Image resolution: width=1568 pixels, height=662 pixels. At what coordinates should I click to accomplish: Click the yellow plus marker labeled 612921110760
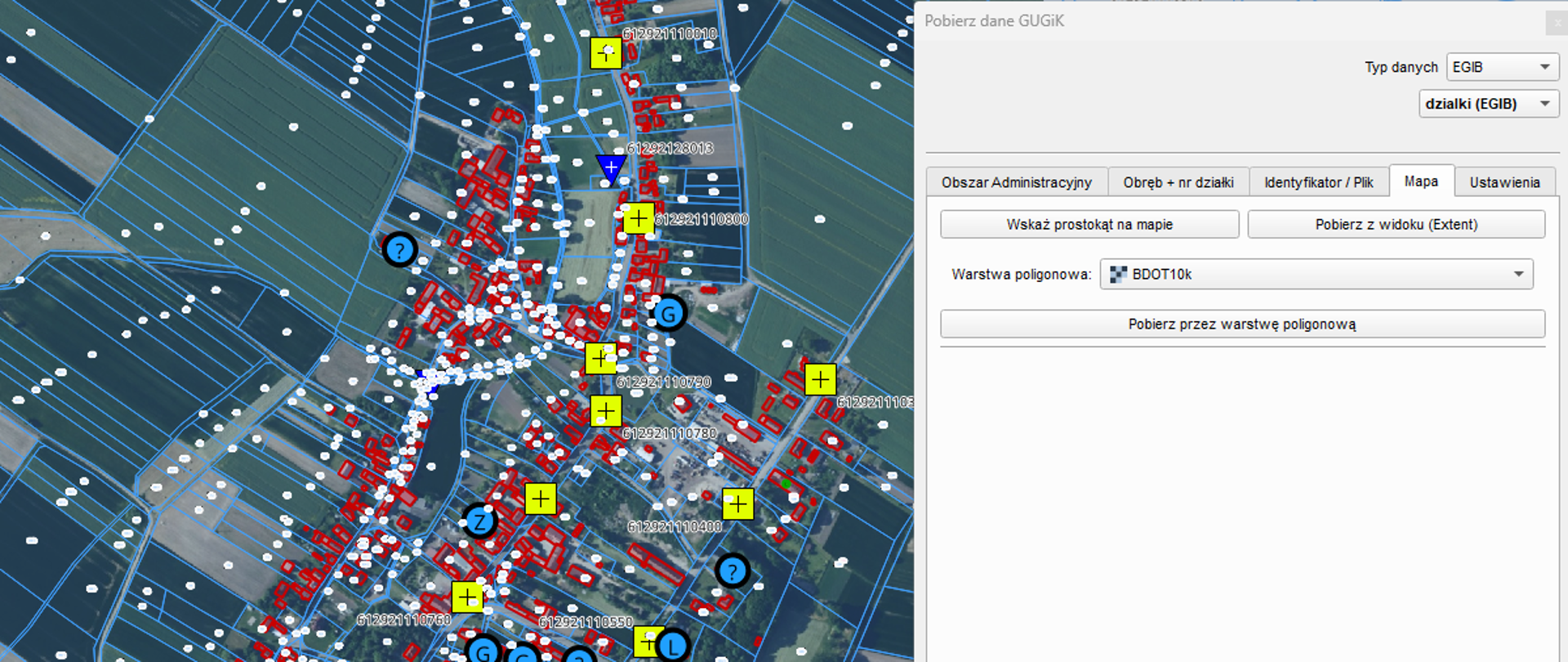pos(467,597)
